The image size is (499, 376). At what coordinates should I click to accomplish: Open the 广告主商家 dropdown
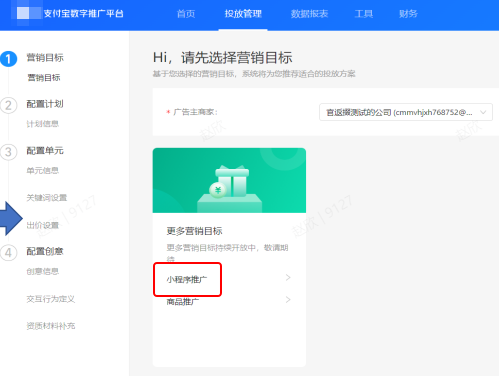click(x=406, y=112)
